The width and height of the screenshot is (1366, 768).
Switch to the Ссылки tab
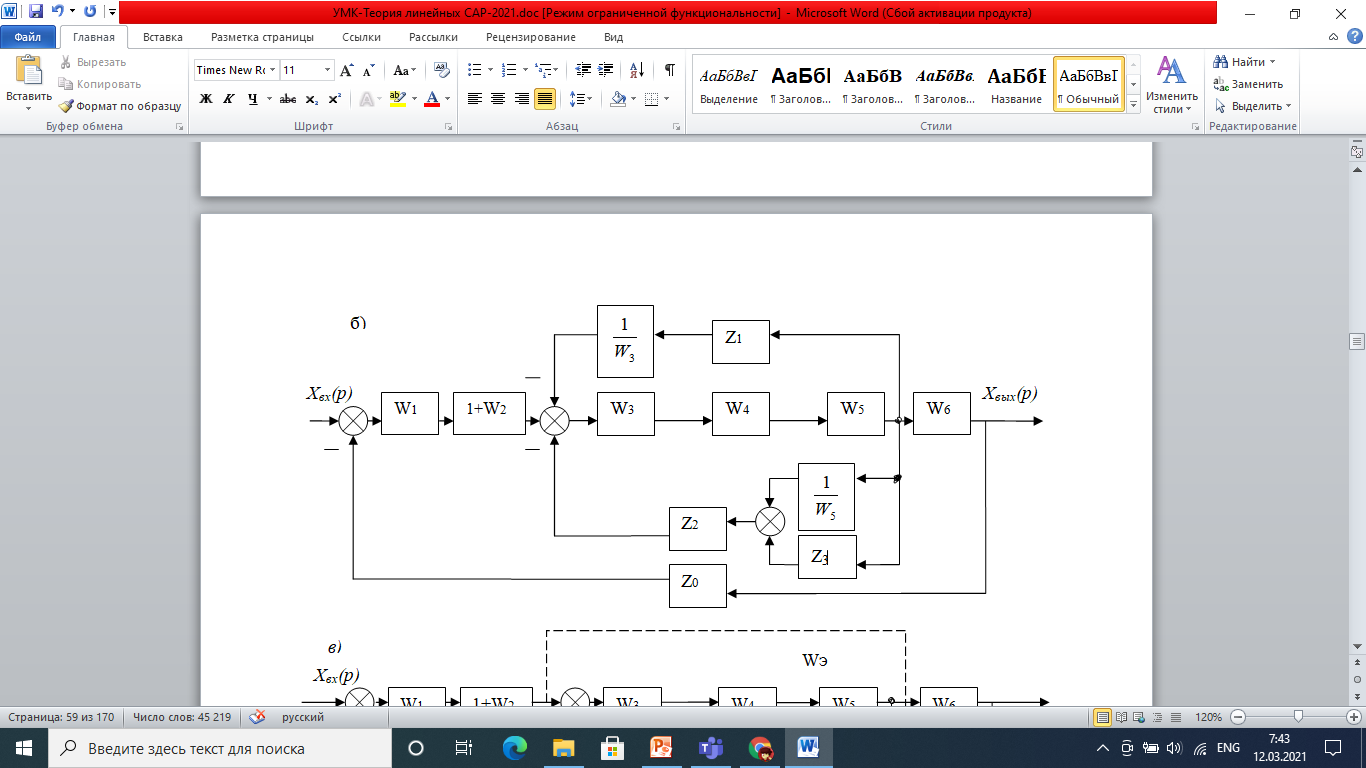tap(361, 37)
